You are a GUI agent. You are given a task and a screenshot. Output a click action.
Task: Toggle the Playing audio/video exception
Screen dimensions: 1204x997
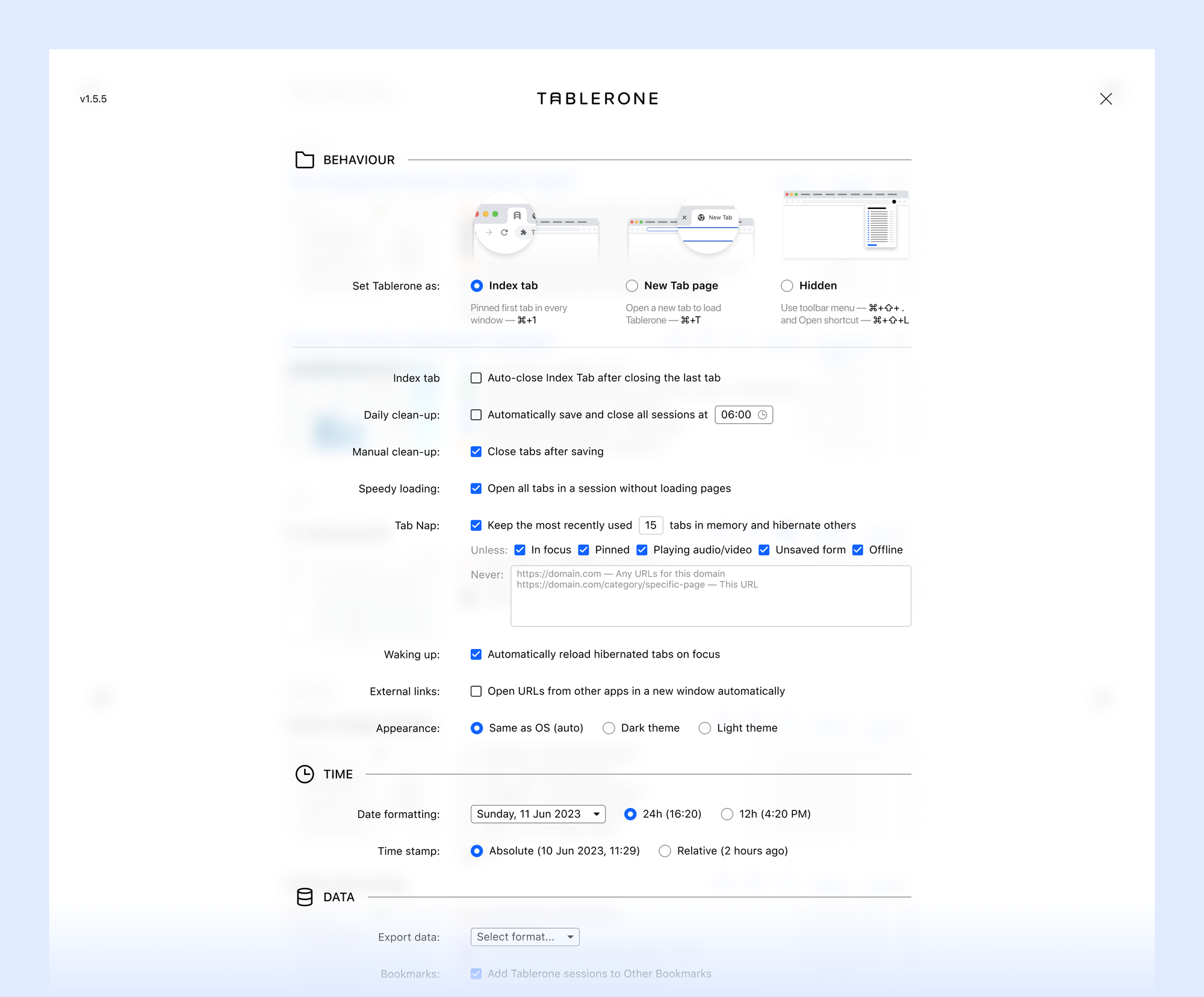pos(642,550)
